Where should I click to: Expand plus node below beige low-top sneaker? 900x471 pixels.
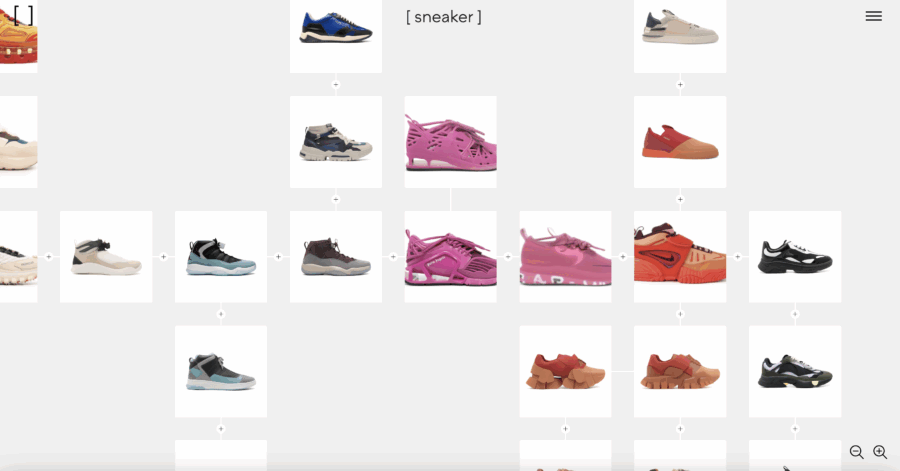point(680,84)
